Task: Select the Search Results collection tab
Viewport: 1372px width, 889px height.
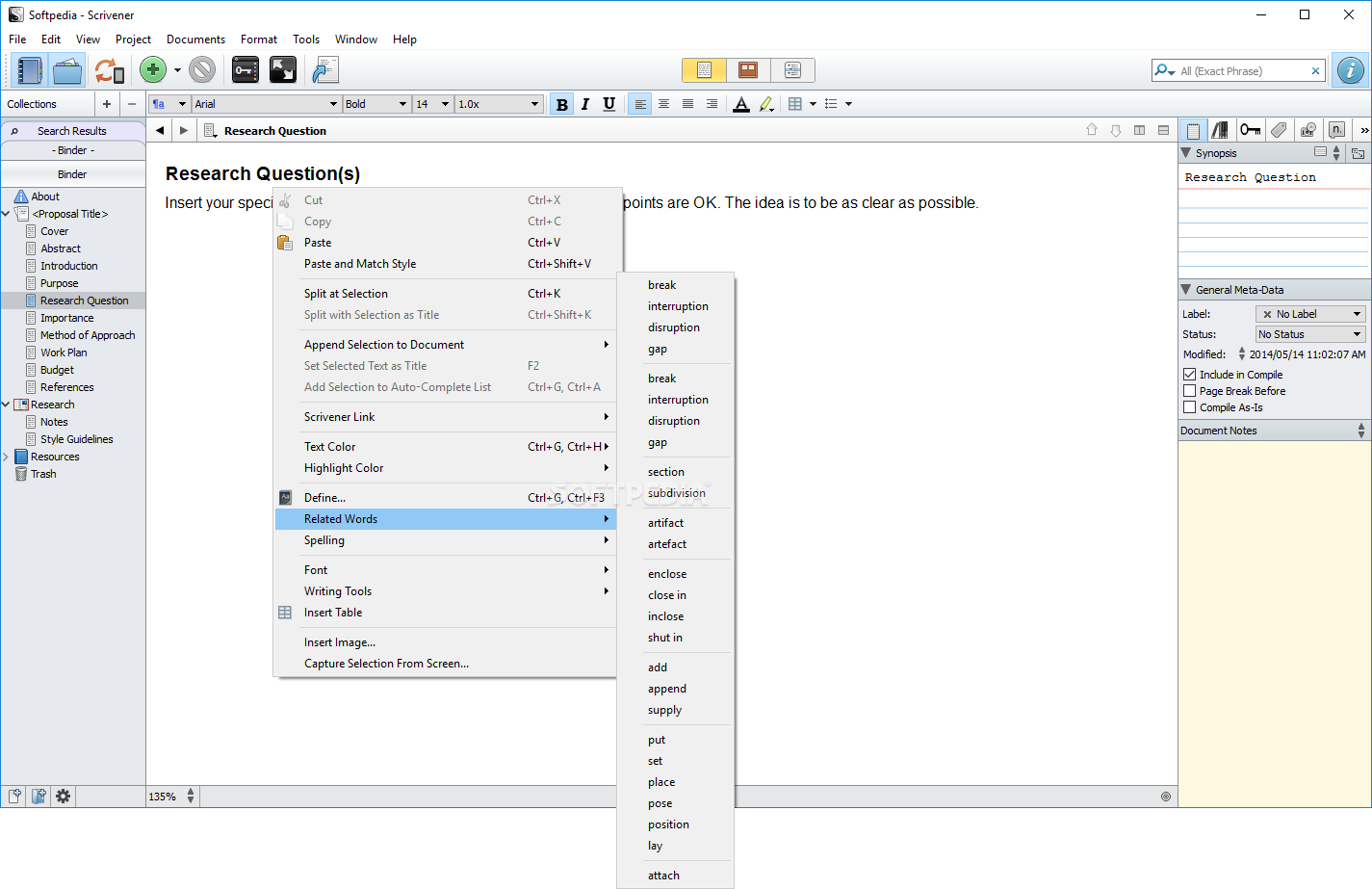Action: [73, 131]
